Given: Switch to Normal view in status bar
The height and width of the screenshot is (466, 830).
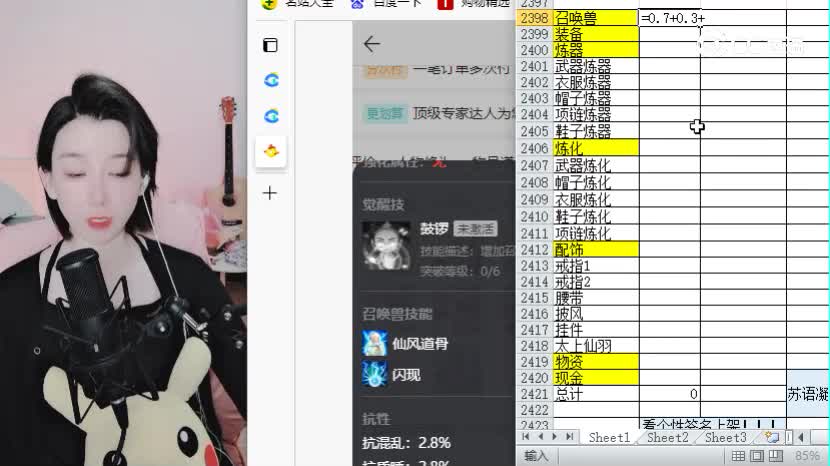Looking at the screenshot, I should click(x=738, y=456).
